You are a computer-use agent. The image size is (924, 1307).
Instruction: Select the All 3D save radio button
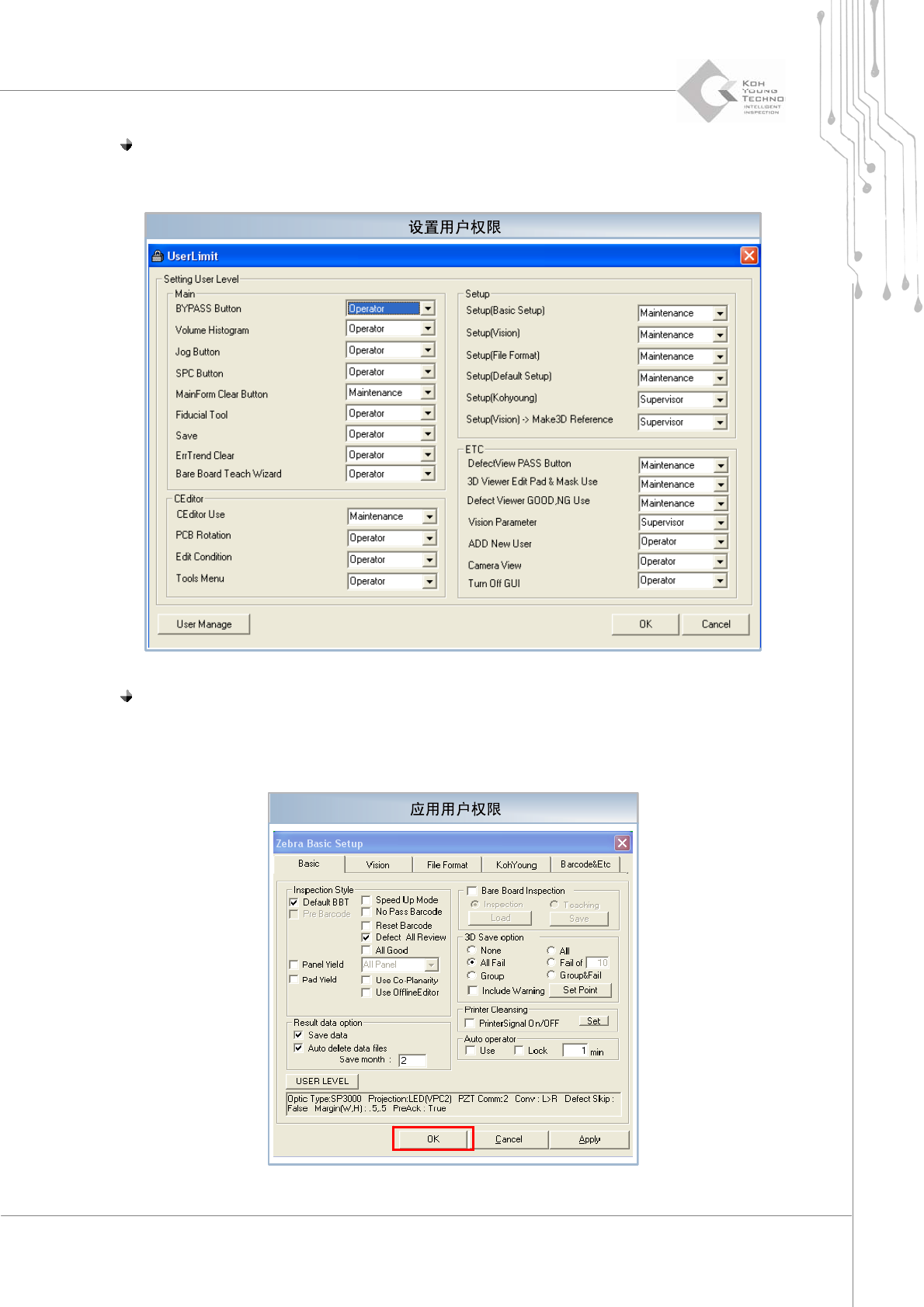pos(551,951)
